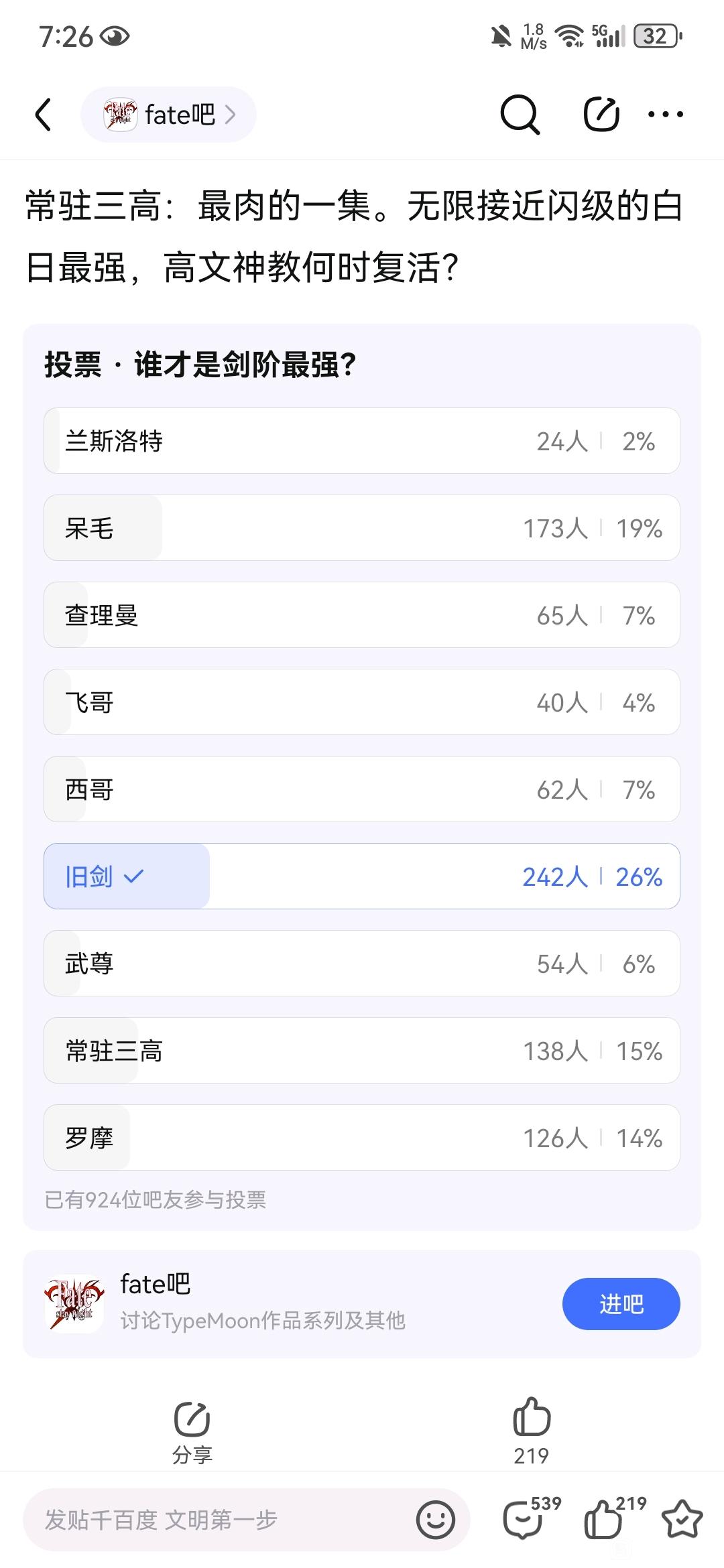Expand the fate吧 chevron pill
The width and height of the screenshot is (724, 1568).
click(168, 115)
